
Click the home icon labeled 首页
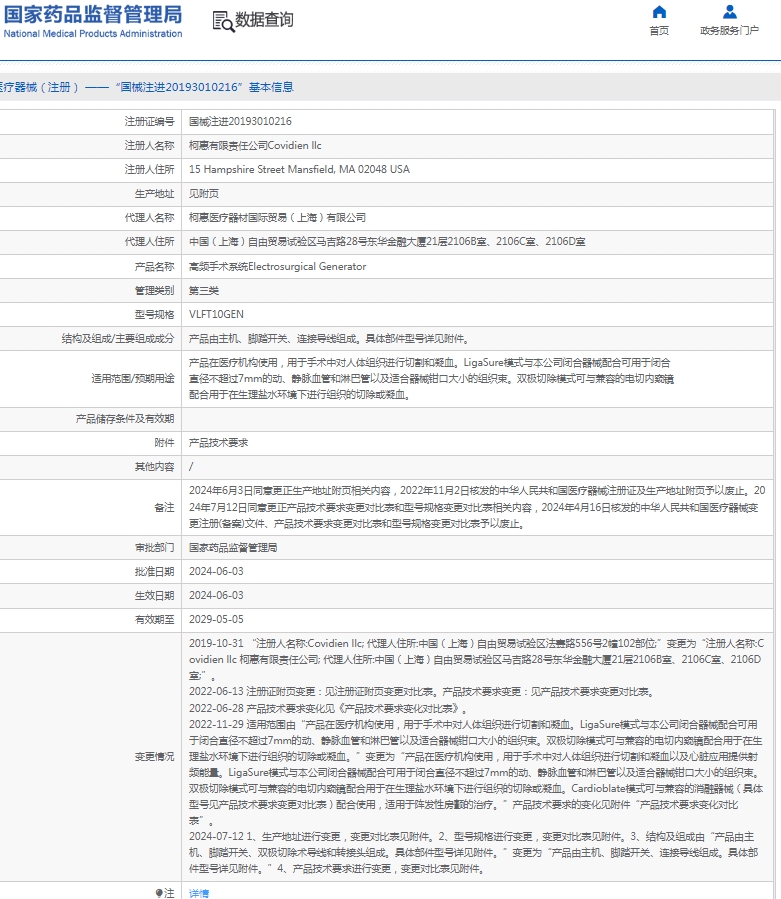click(x=659, y=11)
